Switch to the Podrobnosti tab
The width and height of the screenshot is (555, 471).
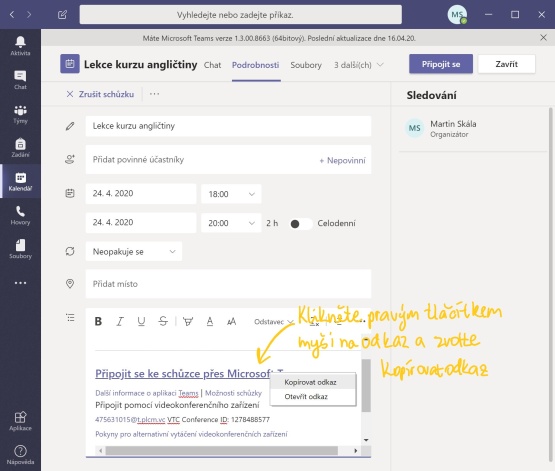(256, 65)
